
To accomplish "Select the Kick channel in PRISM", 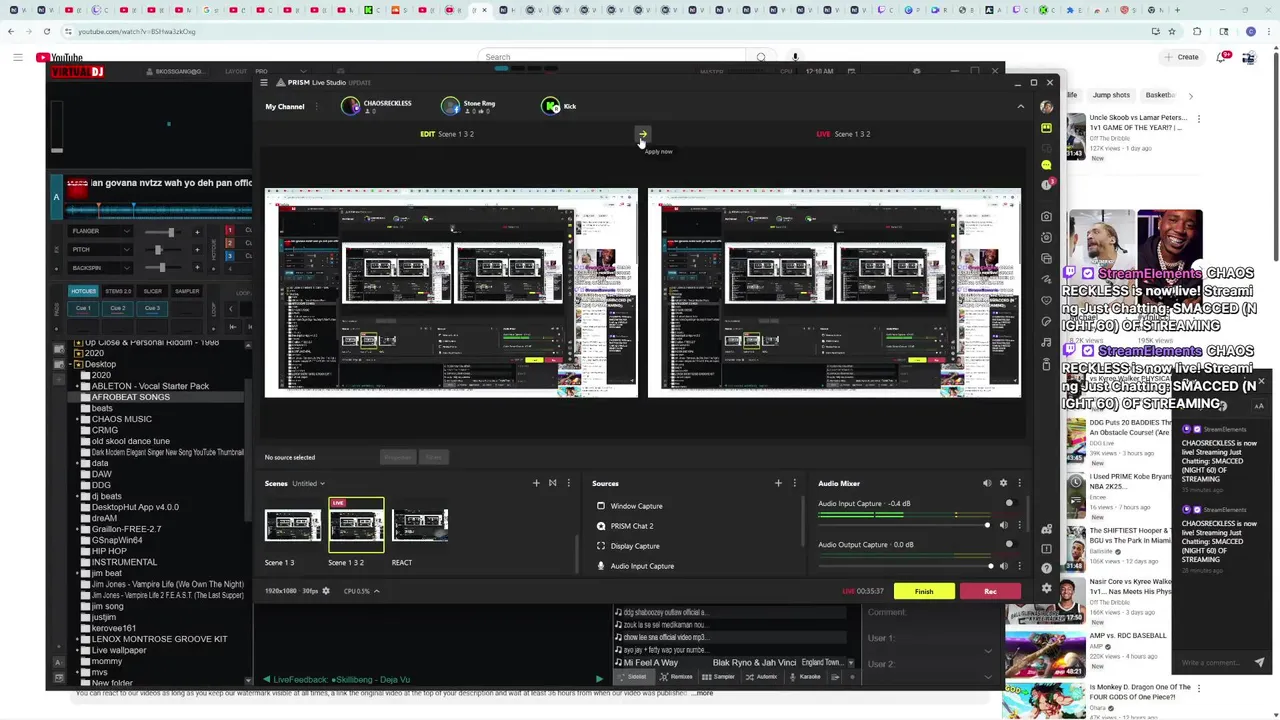I will [559, 106].
